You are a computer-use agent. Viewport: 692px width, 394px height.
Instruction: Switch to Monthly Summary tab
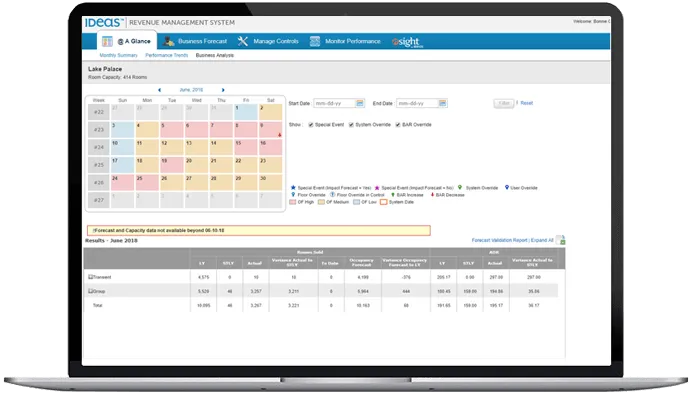118,56
